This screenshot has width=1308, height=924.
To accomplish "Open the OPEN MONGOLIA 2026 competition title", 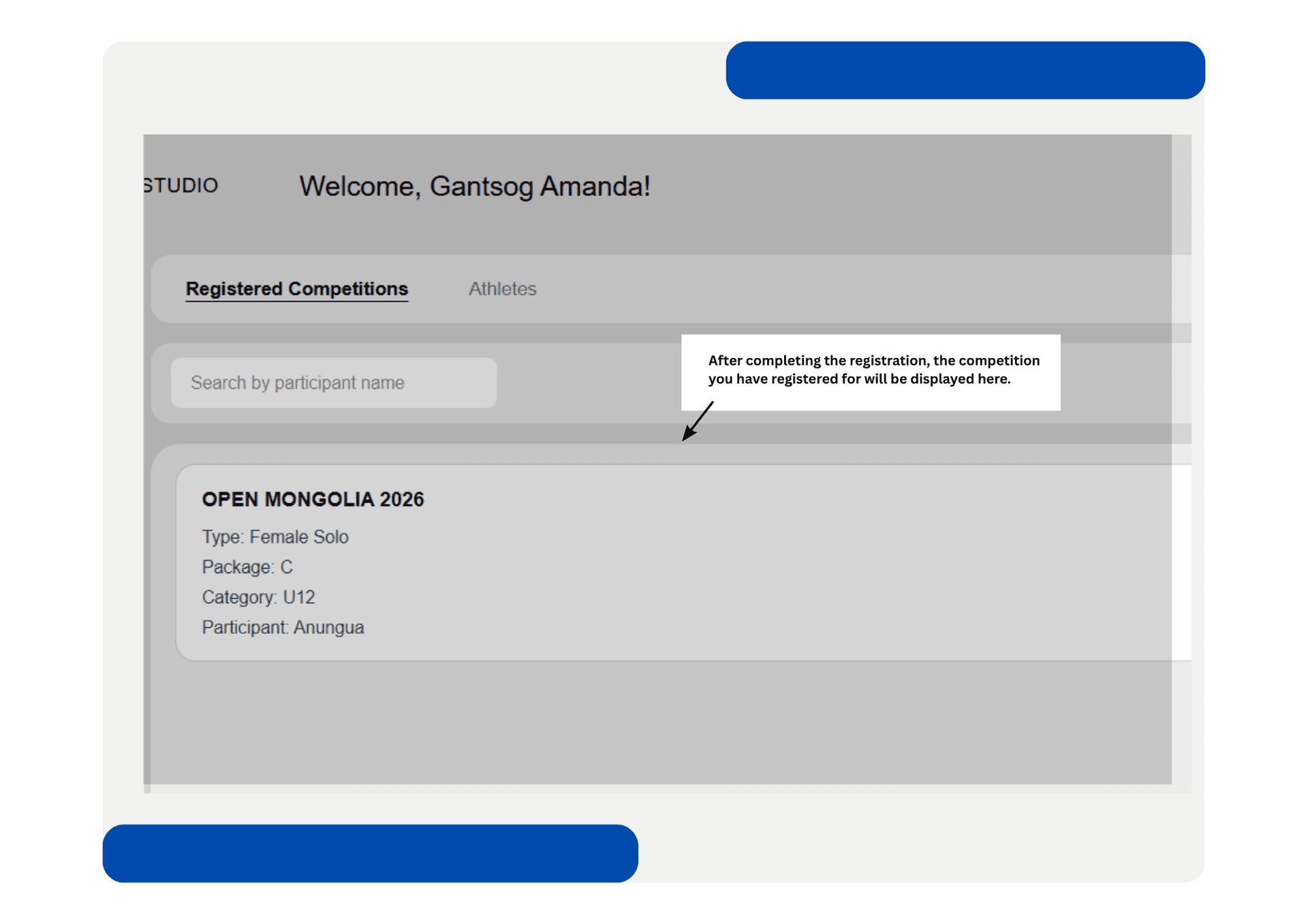I will point(313,499).
